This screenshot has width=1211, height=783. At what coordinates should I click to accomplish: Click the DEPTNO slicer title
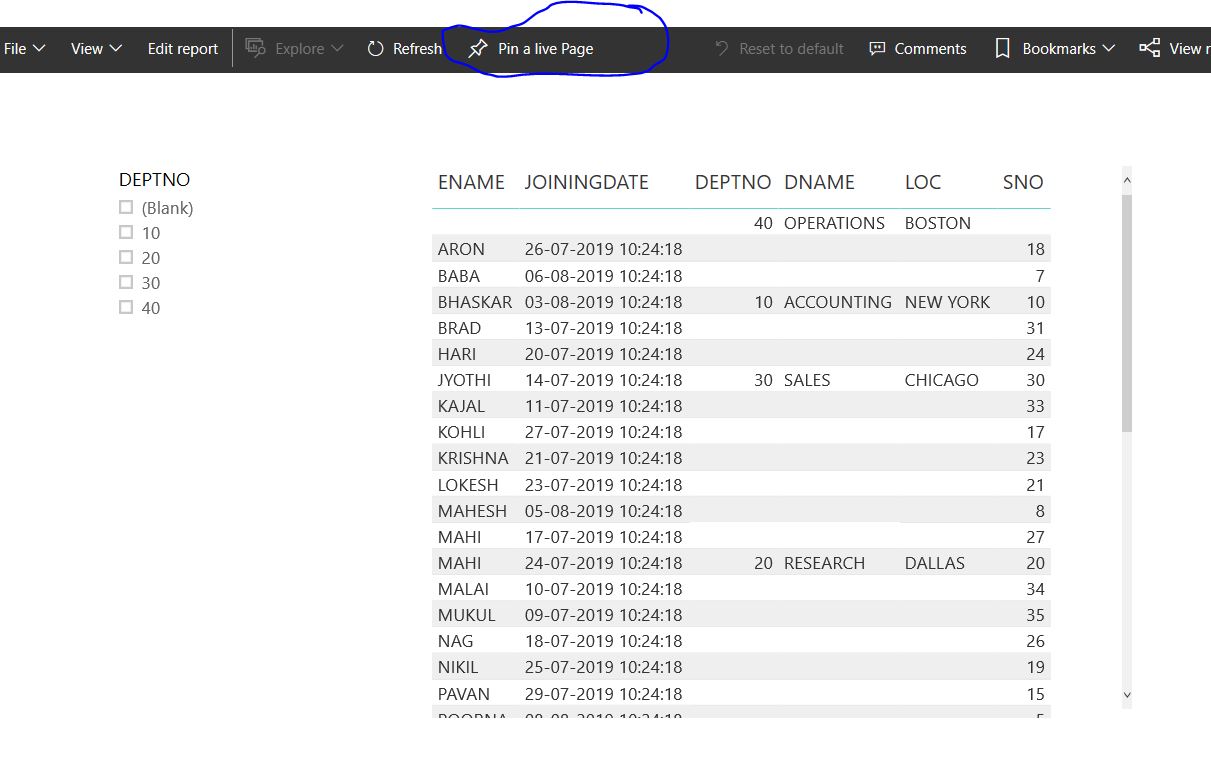154,180
